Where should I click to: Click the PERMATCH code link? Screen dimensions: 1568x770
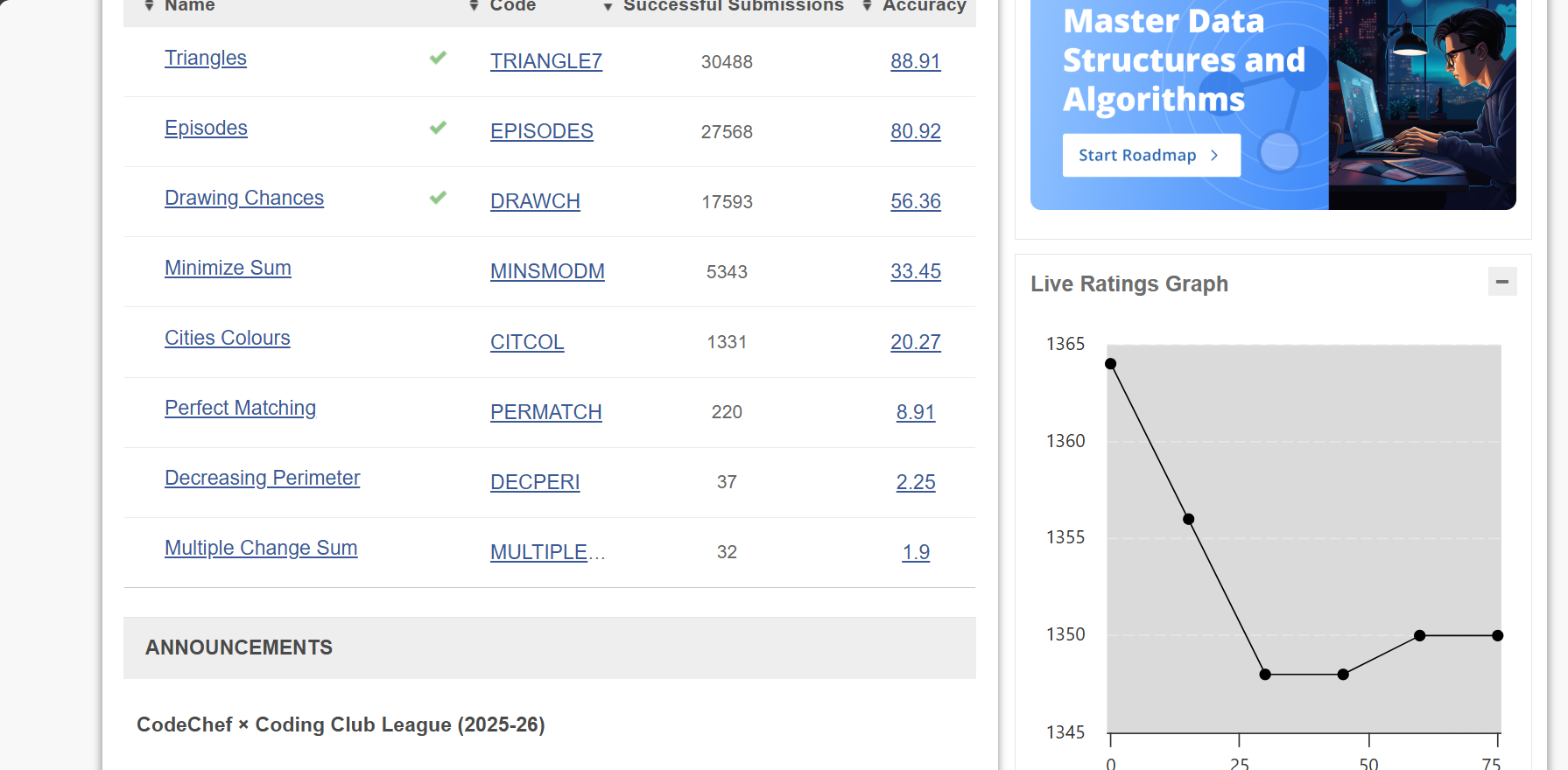pyautogui.click(x=546, y=412)
